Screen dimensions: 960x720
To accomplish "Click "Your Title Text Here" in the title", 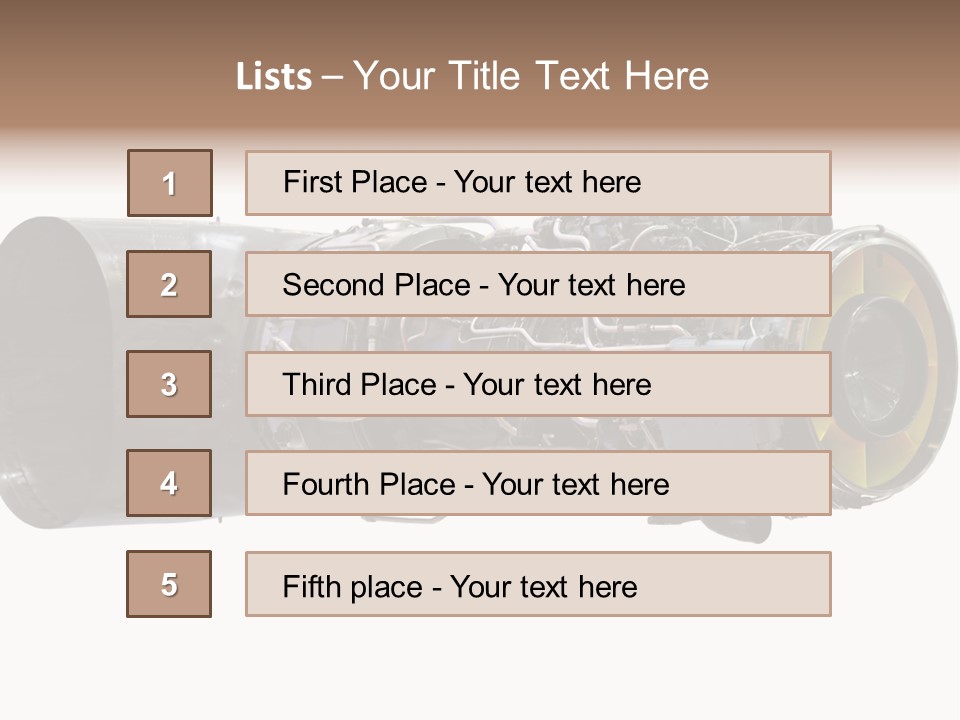I will (x=531, y=77).
